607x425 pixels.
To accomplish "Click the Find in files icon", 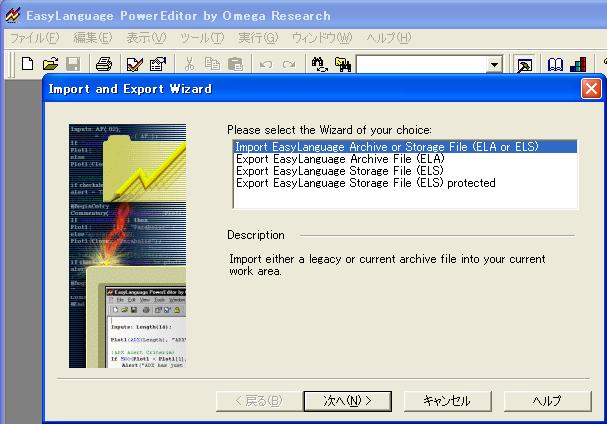I will [343, 64].
